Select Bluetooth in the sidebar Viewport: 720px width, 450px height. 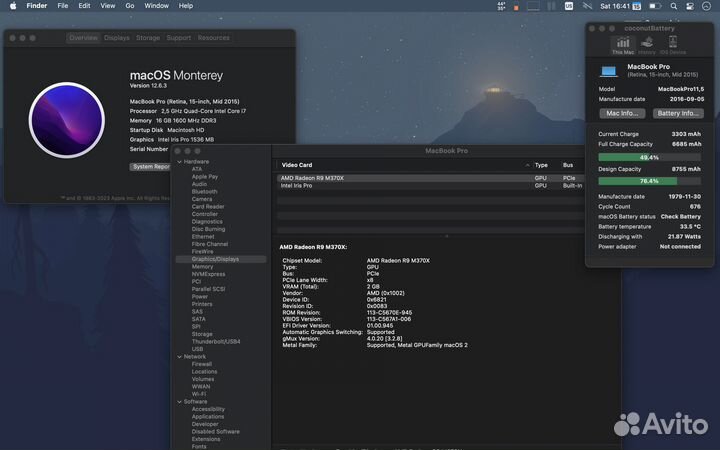click(x=204, y=192)
